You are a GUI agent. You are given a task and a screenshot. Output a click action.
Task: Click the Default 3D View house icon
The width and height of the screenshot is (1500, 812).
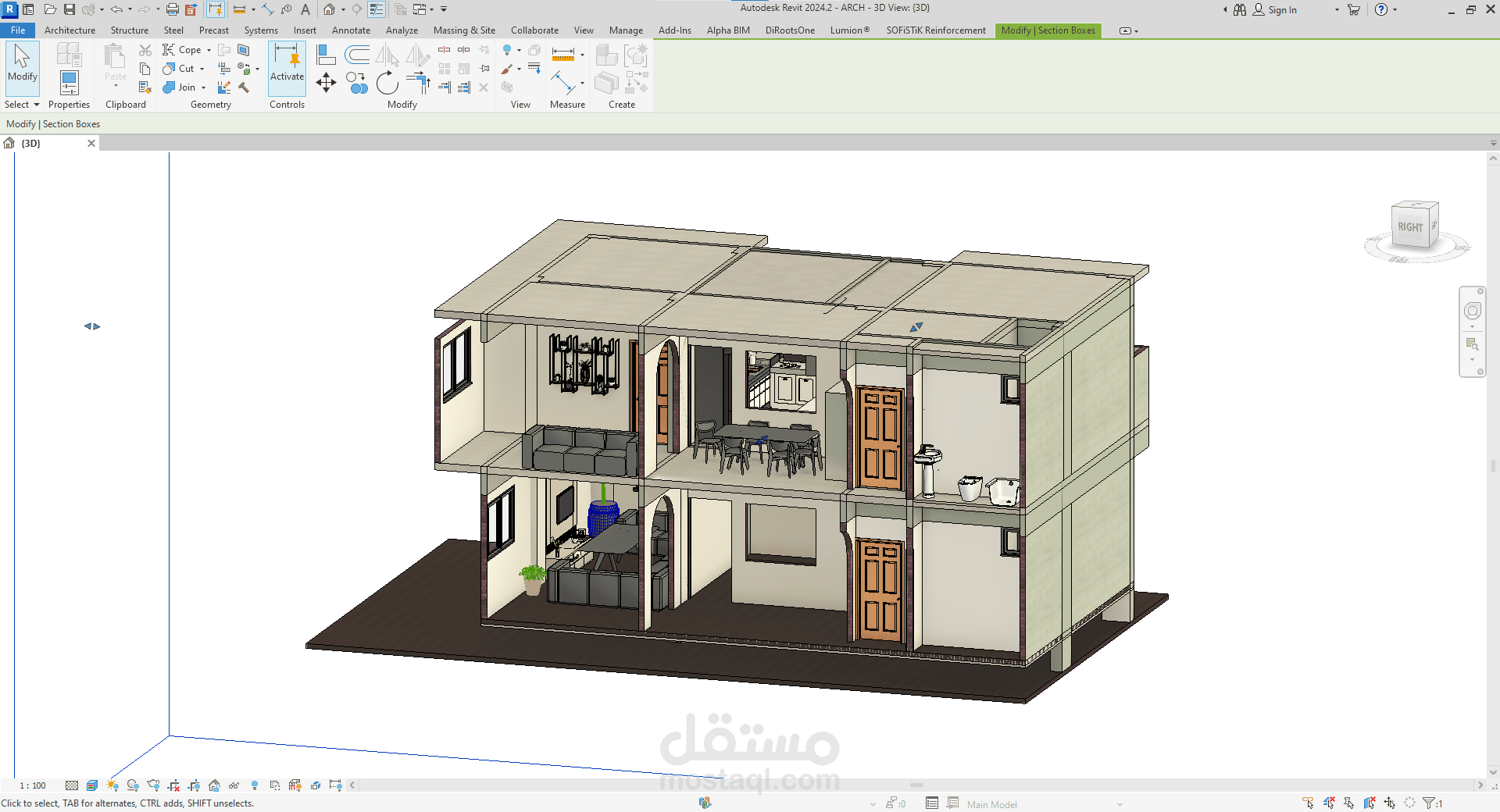tap(330, 9)
